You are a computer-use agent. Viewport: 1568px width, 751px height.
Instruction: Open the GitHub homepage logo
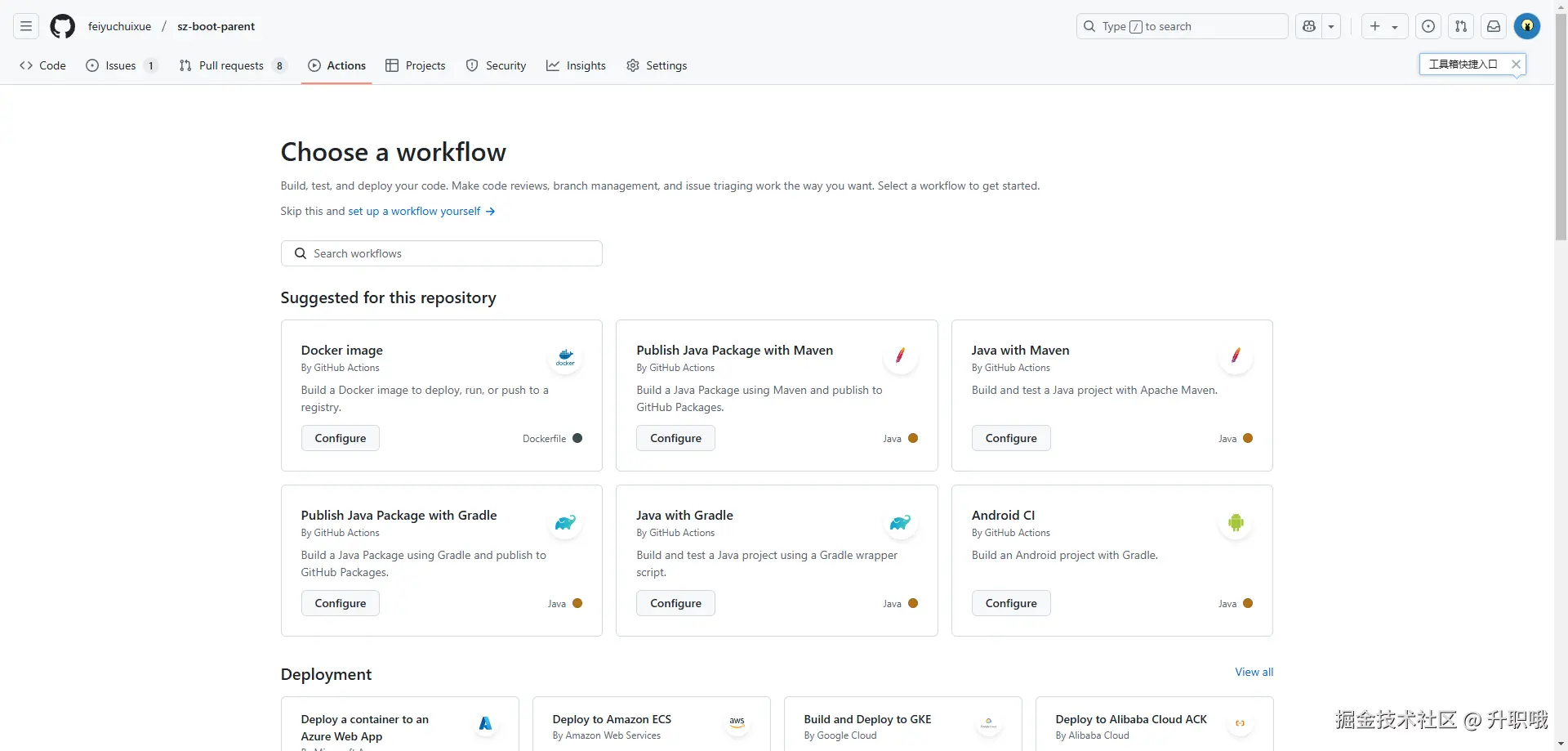click(62, 26)
